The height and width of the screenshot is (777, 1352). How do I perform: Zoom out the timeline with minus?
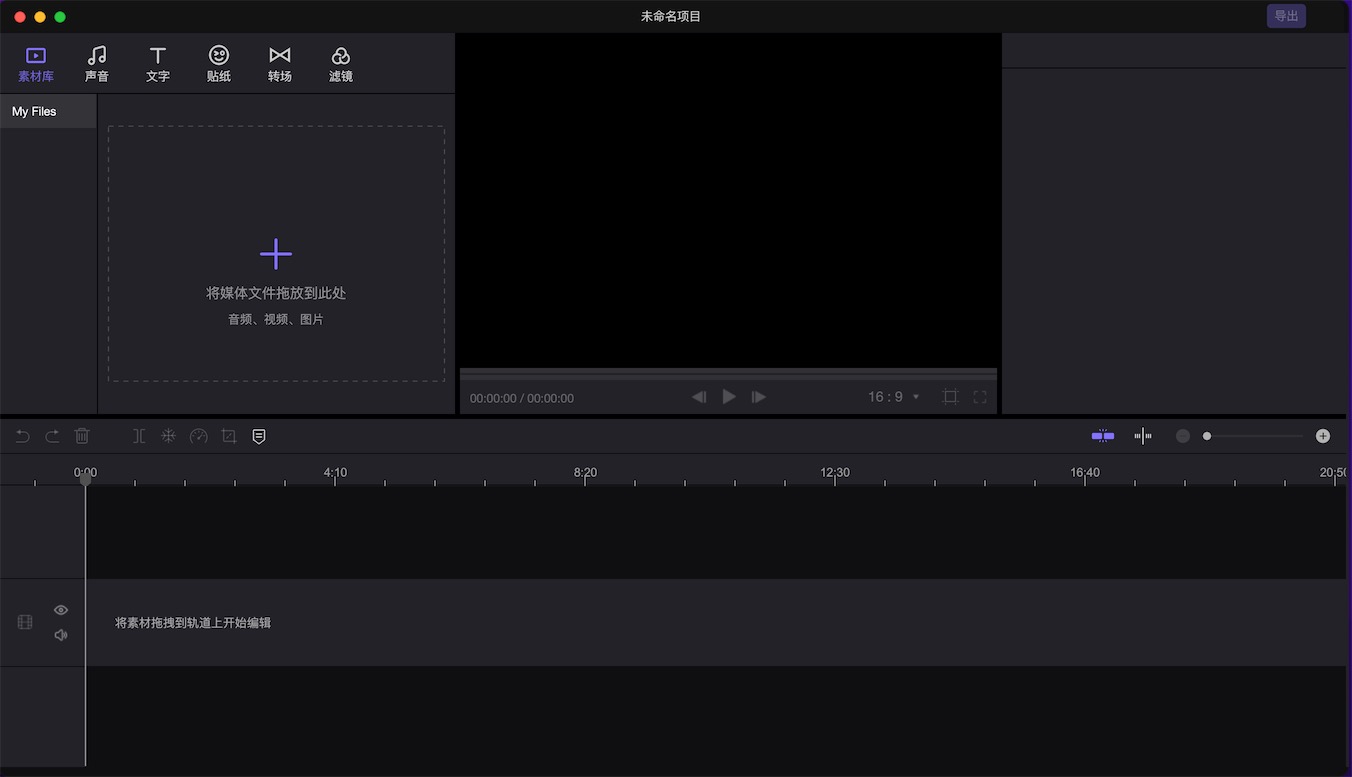click(1183, 436)
